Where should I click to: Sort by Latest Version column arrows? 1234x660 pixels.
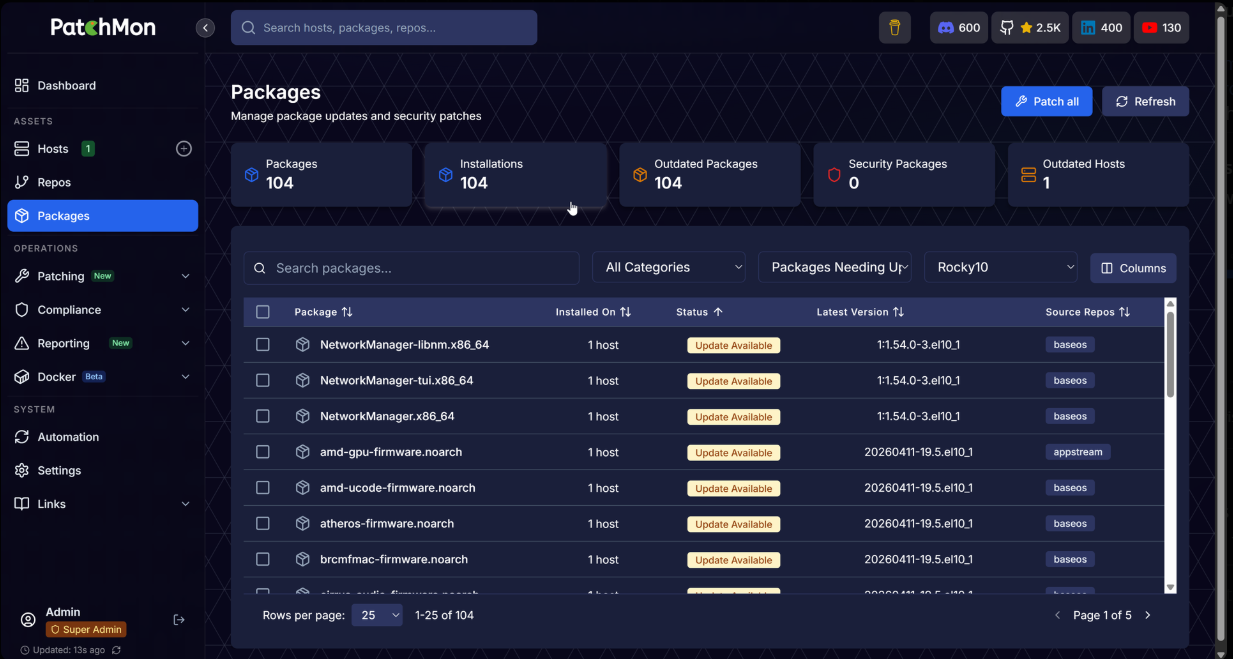pos(898,312)
